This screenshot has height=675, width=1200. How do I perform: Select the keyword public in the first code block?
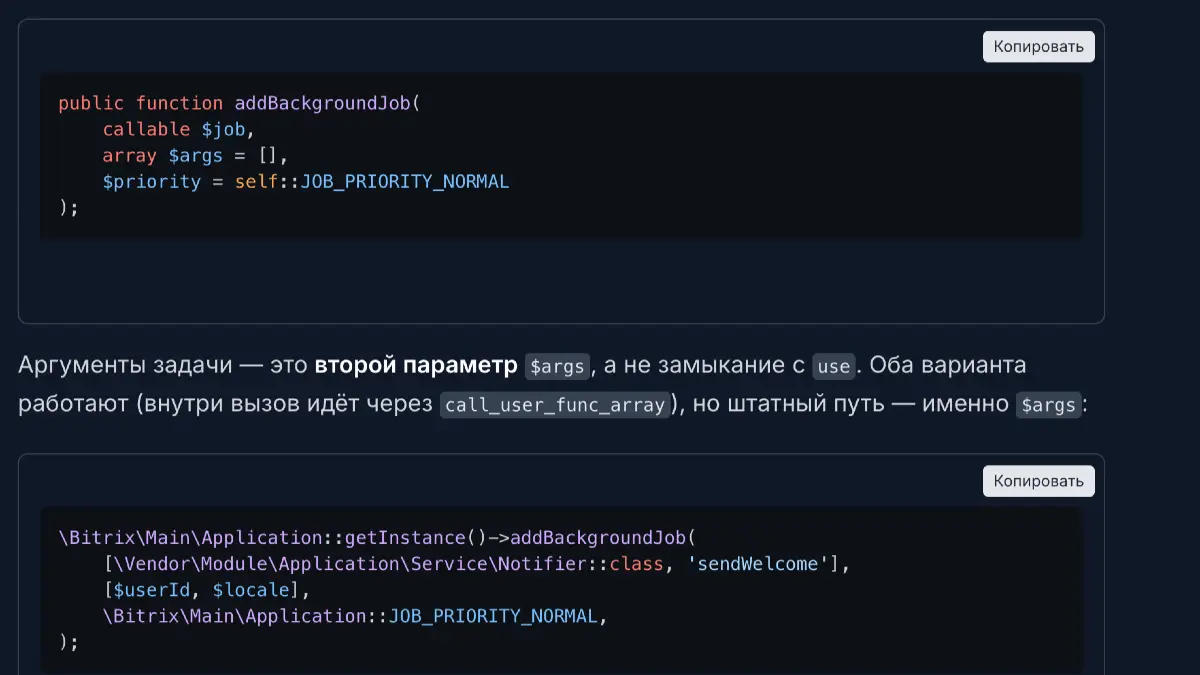click(x=88, y=103)
